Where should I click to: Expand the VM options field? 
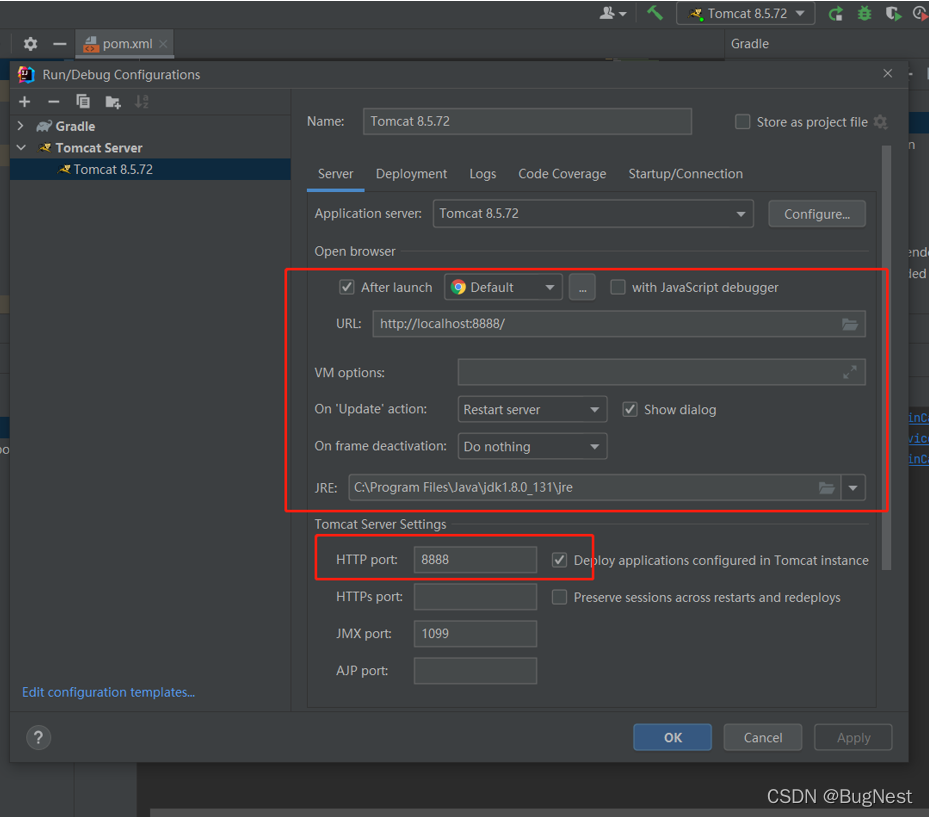(x=850, y=372)
